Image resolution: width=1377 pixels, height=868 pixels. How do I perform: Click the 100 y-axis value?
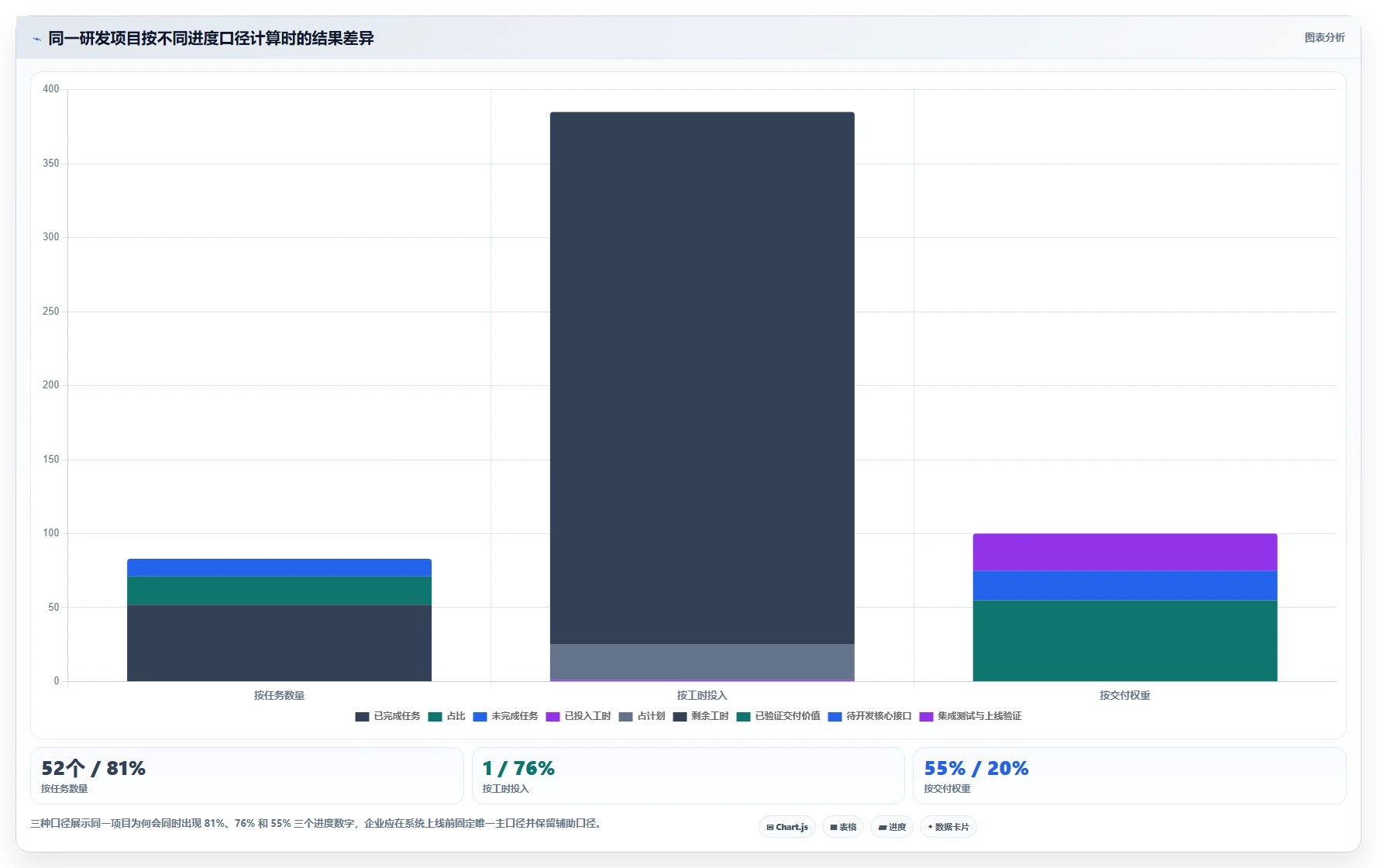(51, 533)
